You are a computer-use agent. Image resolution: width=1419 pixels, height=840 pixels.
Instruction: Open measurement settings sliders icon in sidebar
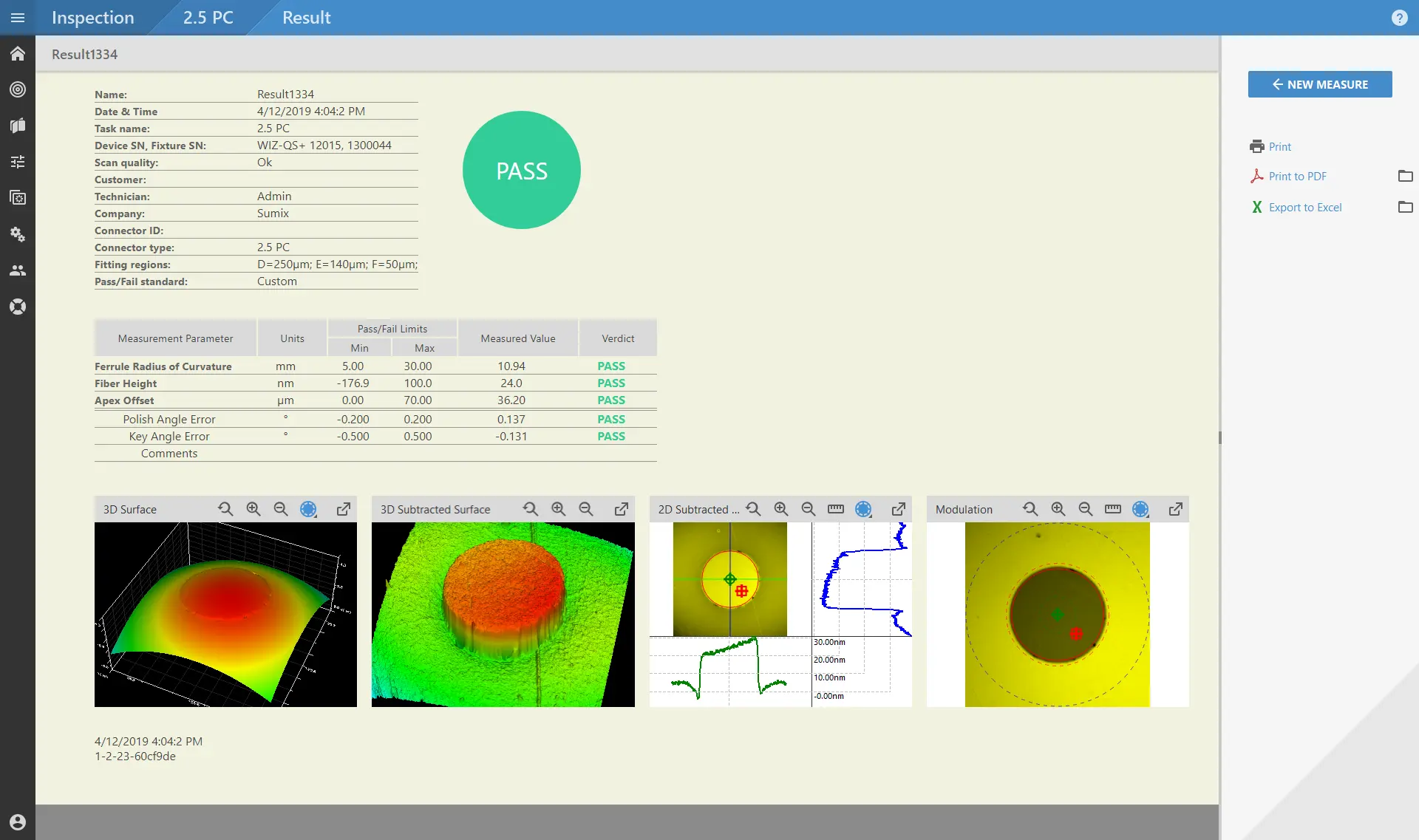pos(18,161)
